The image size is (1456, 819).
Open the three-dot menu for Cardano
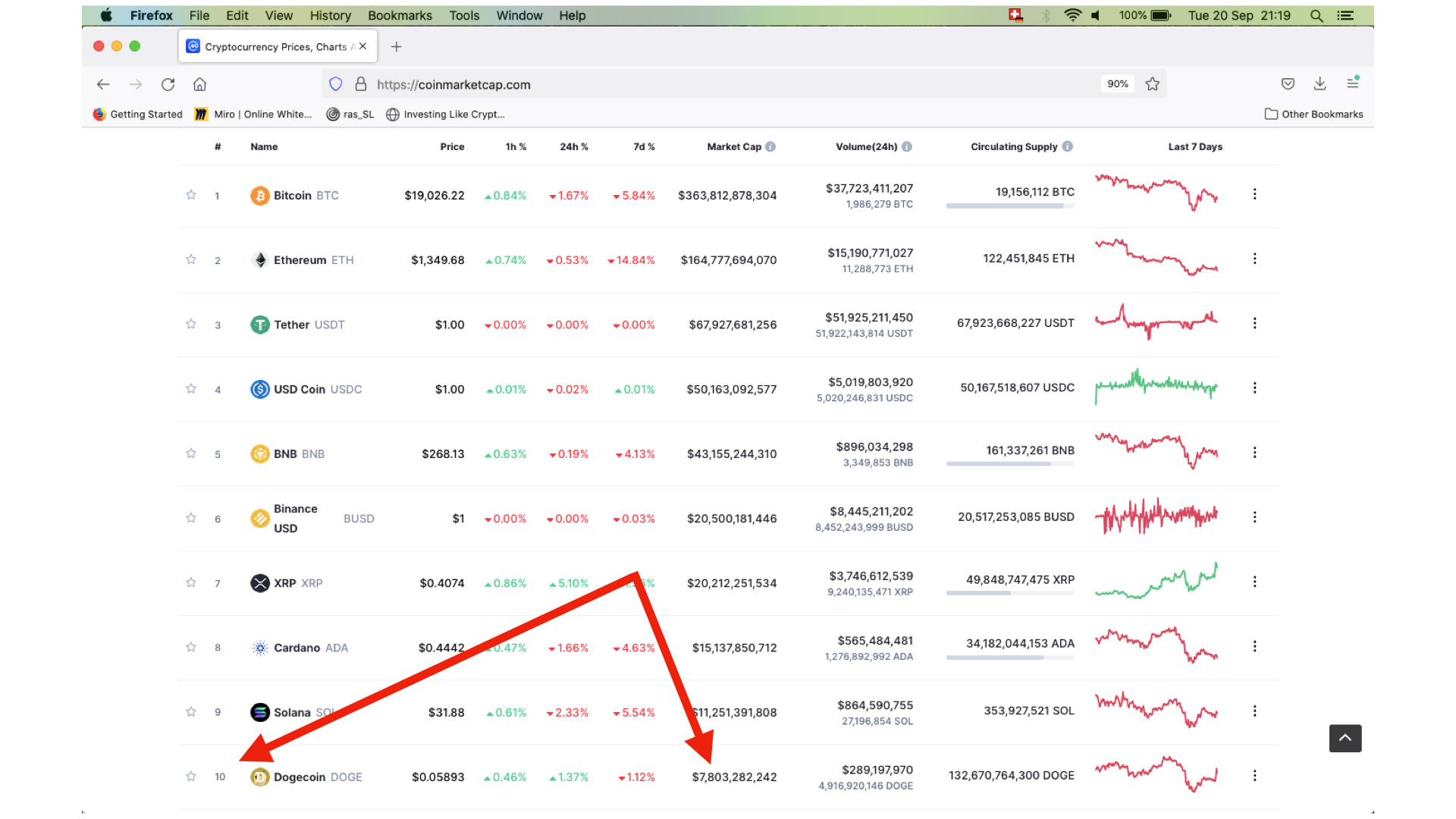click(1255, 646)
